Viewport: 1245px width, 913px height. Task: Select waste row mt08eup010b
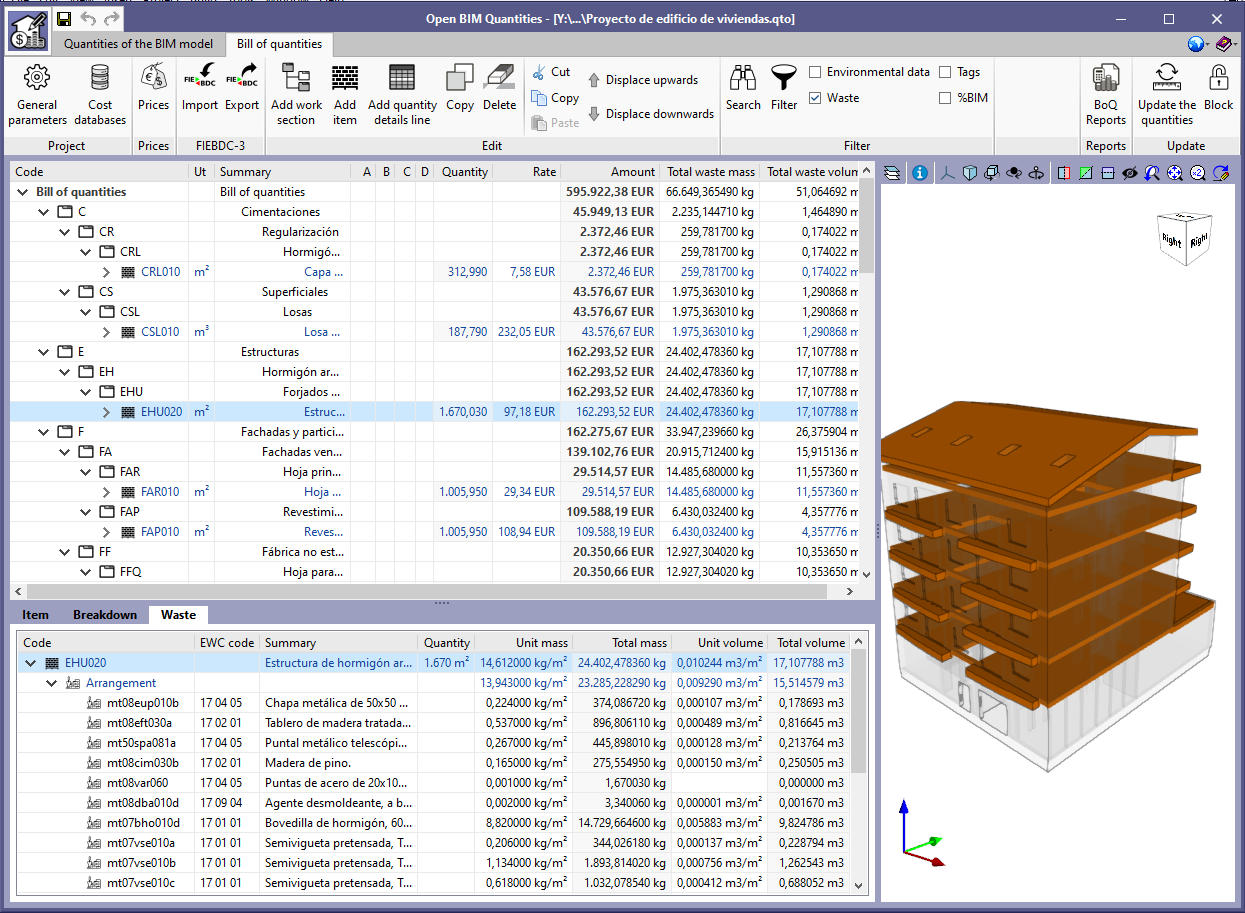pos(435,703)
